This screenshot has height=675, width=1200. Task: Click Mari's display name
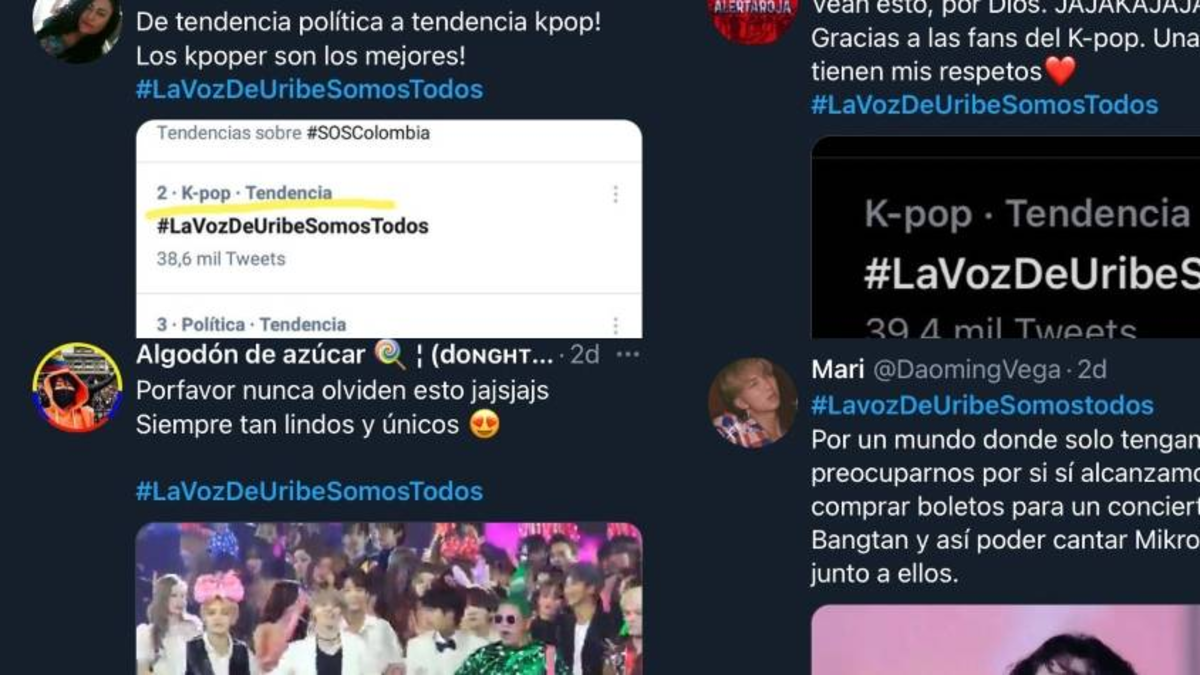click(x=838, y=370)
